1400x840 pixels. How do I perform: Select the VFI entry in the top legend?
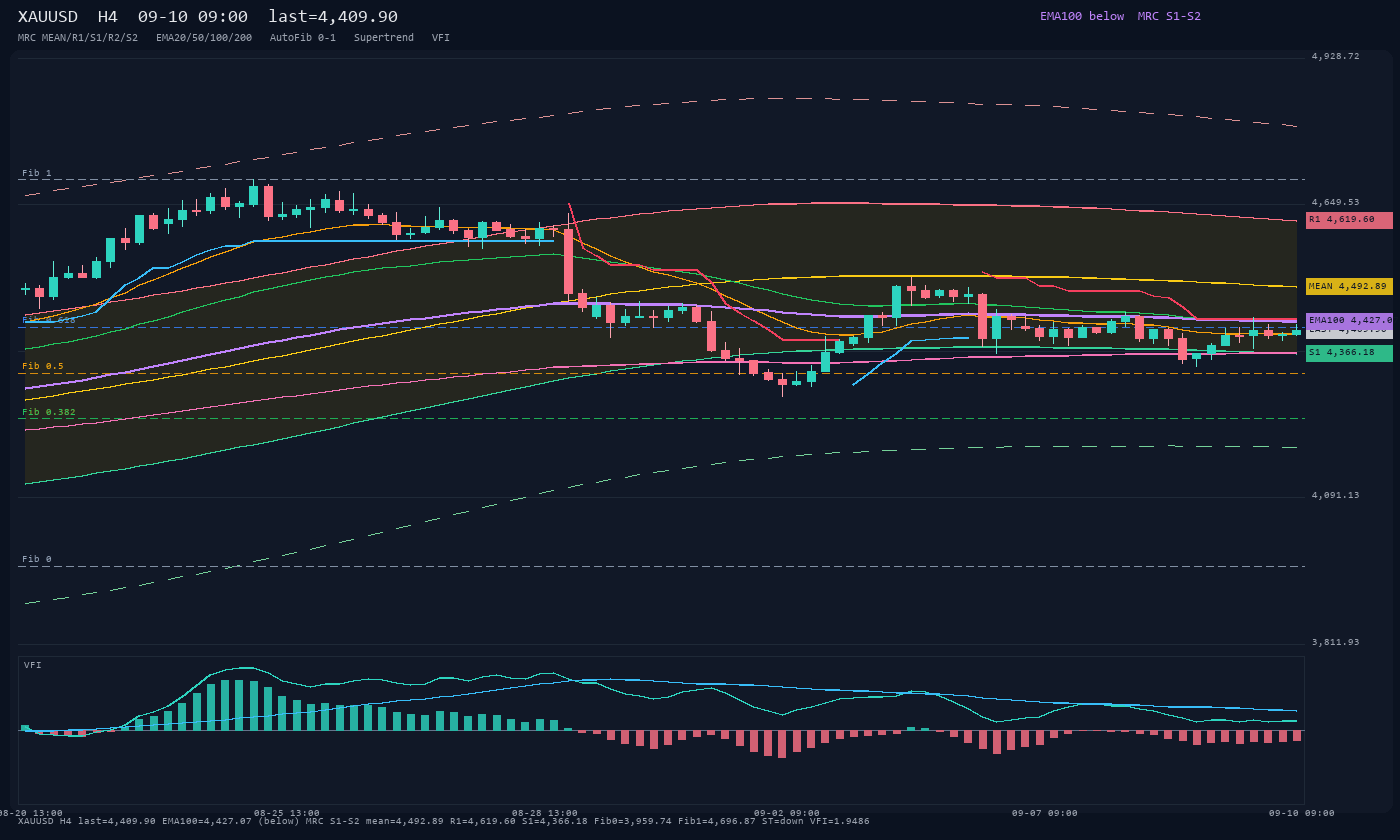441,38
